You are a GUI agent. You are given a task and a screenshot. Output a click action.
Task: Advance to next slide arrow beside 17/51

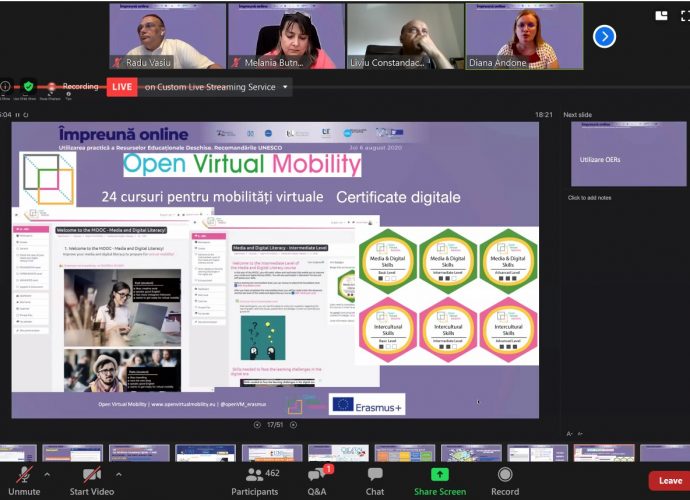coord(294,425)
